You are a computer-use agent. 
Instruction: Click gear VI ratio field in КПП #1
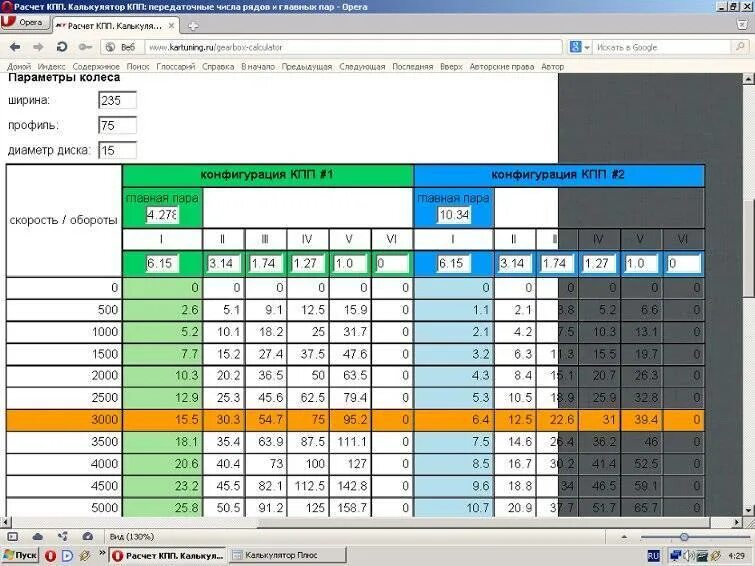pyautogui.click(x=392, y=263)
